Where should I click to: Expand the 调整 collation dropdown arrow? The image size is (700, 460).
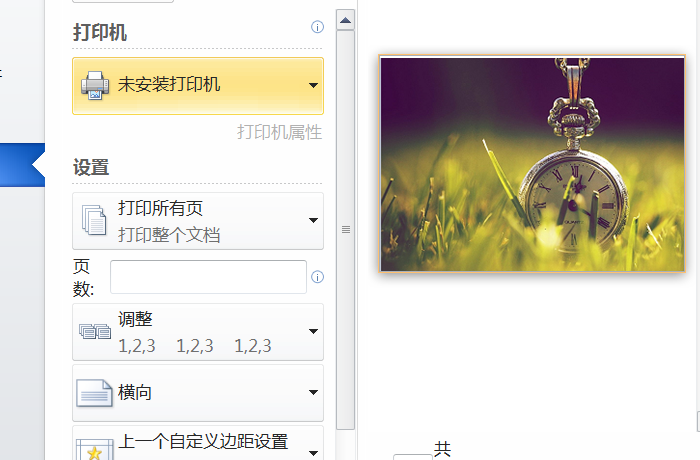click(313, 331)
